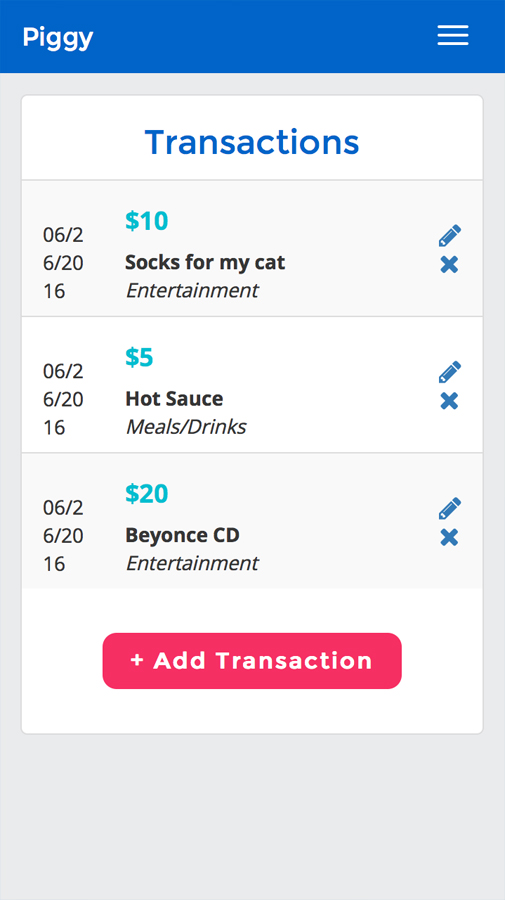The image size is (505, 900).
Task: Click the Socks for my cat title
Action: tap(205, 263)
